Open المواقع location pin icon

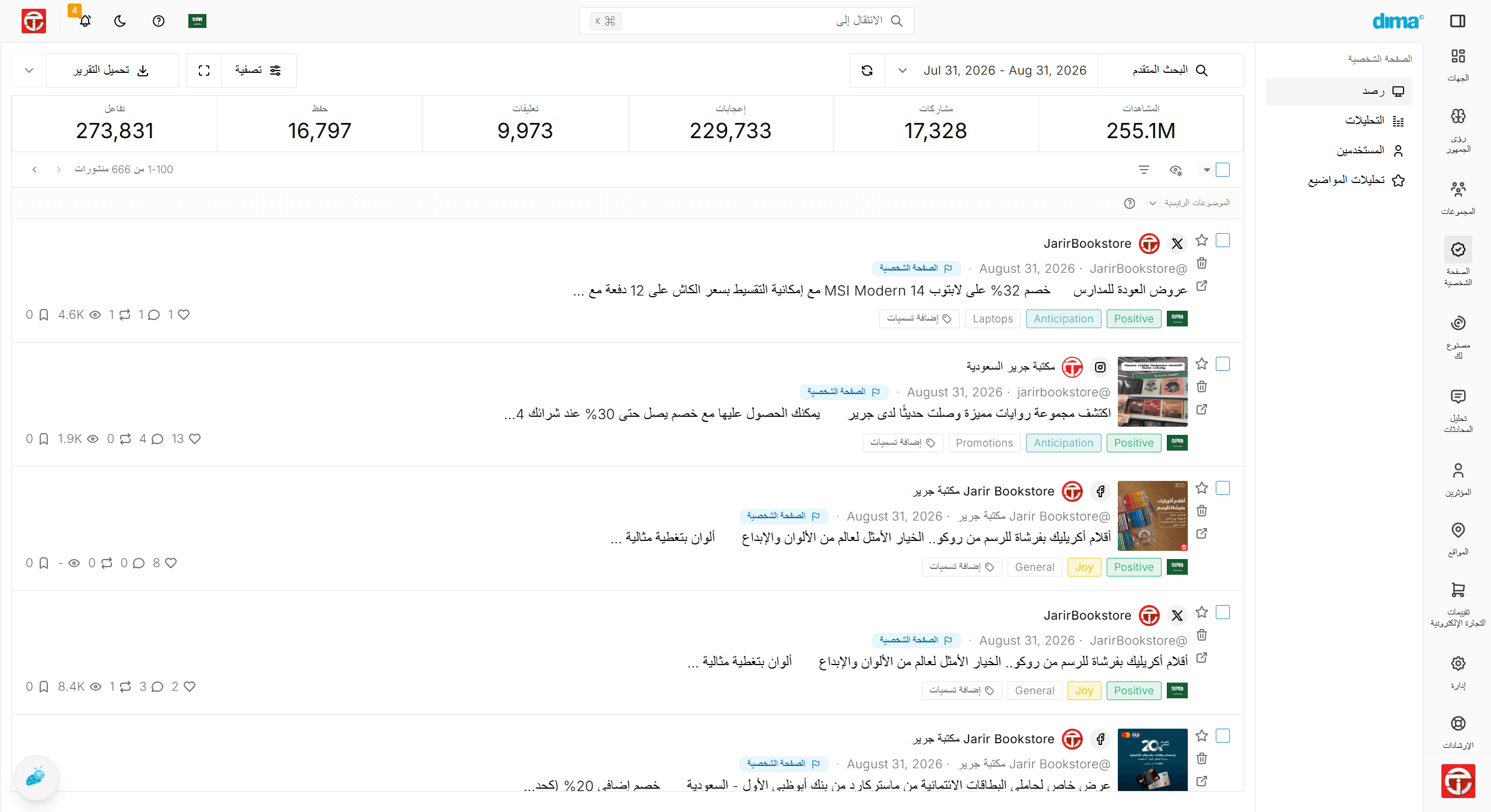click(1458, 530)
